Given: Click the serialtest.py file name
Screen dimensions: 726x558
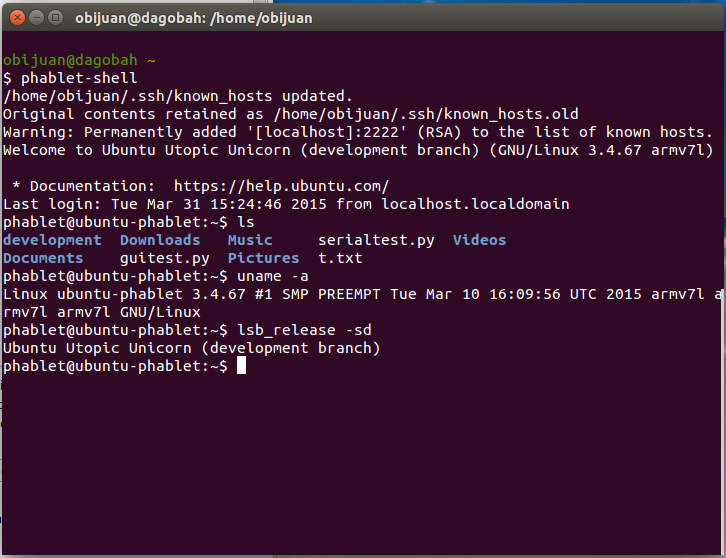Looking at the screenshot, I should pos(375,240).
